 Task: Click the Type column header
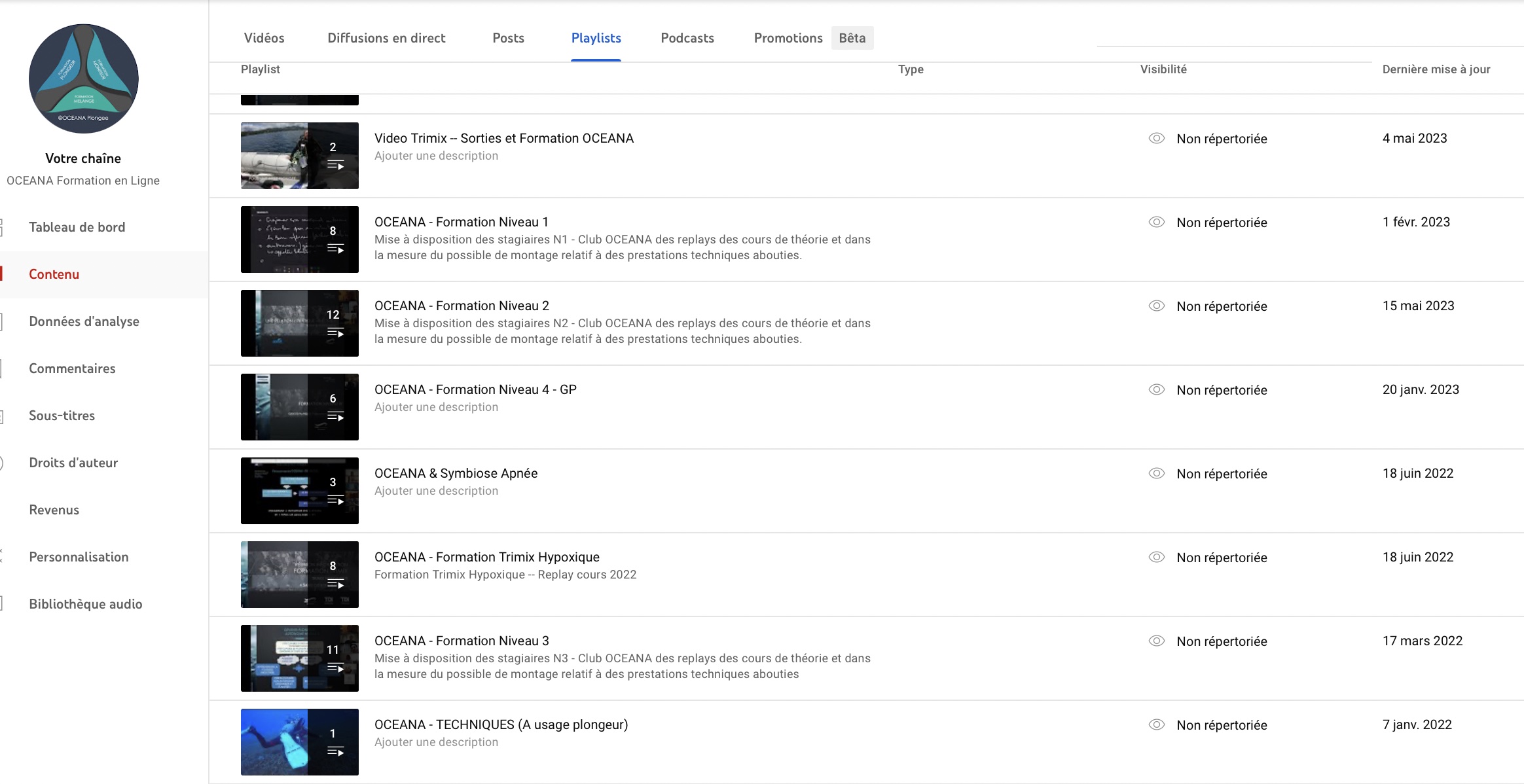(911, 69)
